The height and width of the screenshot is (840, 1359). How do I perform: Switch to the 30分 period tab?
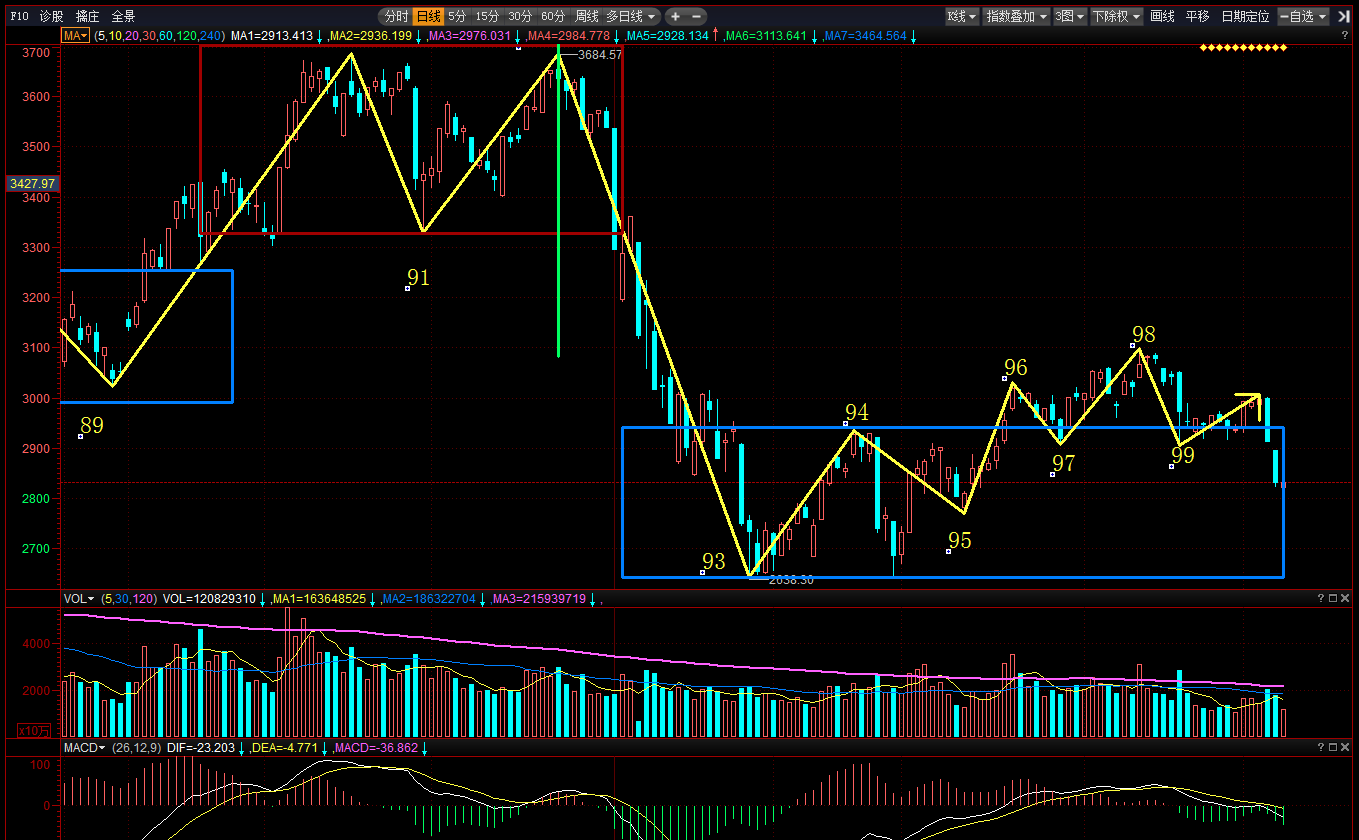click(520, 16)
